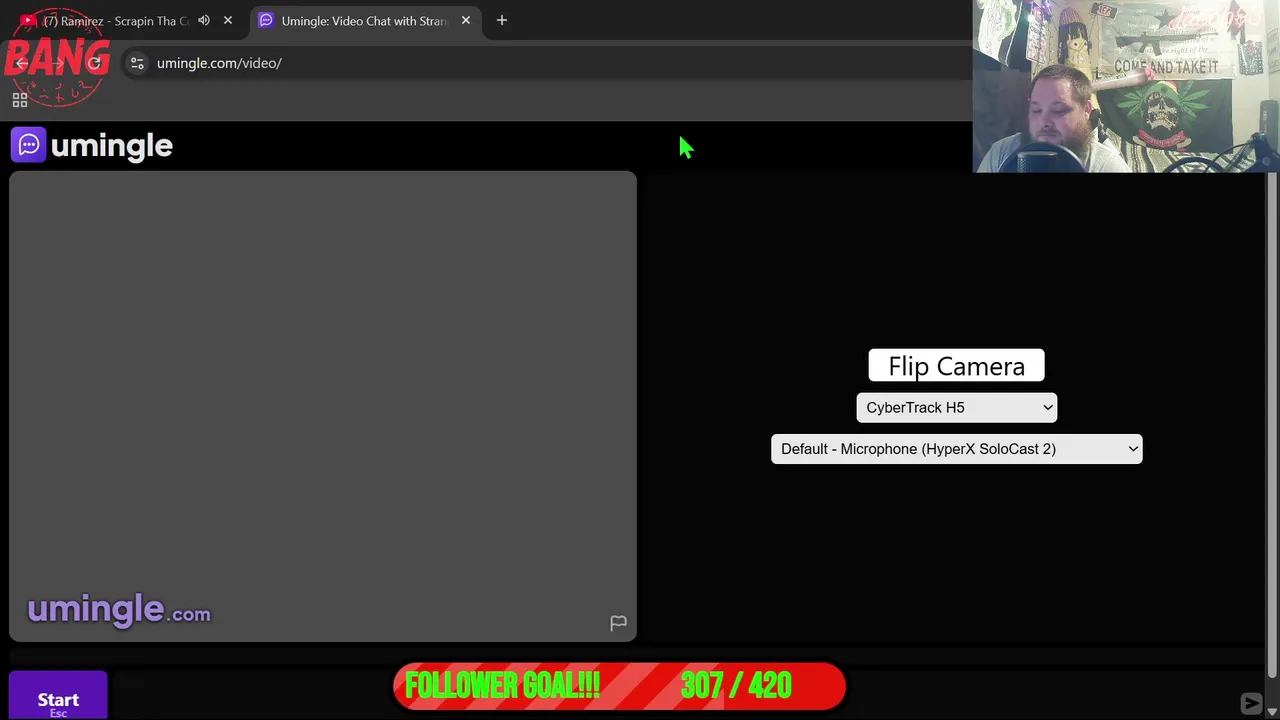Viewport: 1280px width, 720px height.
Task: Reload the current page
Action: pos(94,63)
